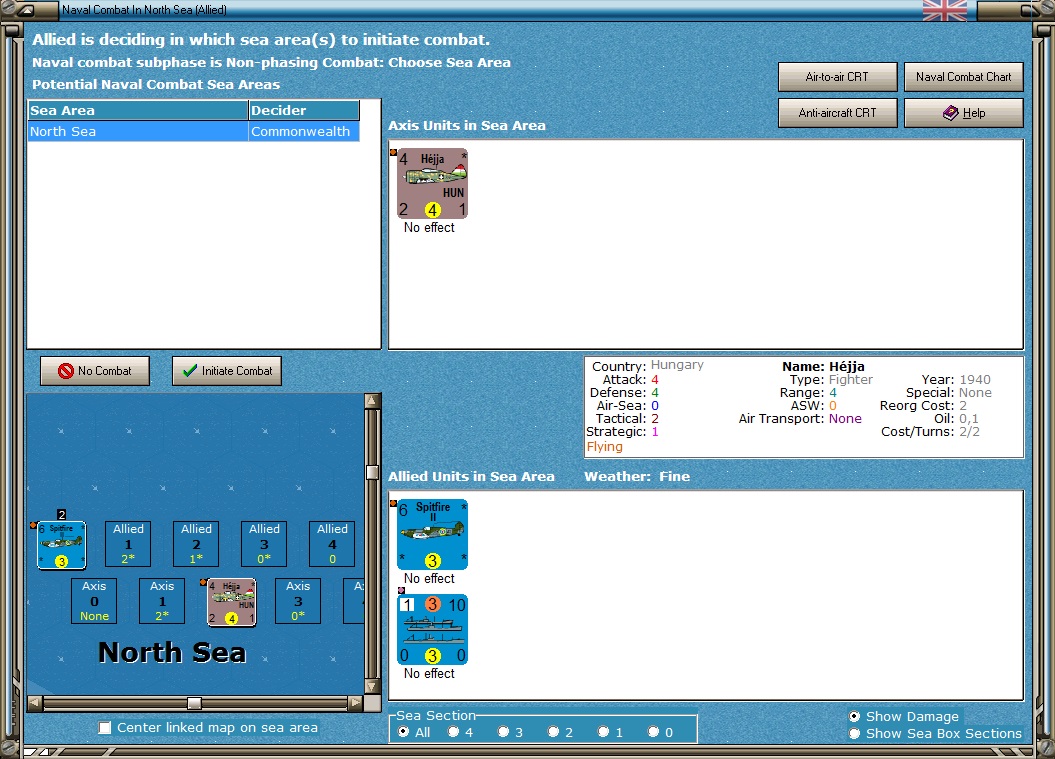Enable Center linked map on sea area
Screen dimensions: 1055x759
click(x=105, y=727)
